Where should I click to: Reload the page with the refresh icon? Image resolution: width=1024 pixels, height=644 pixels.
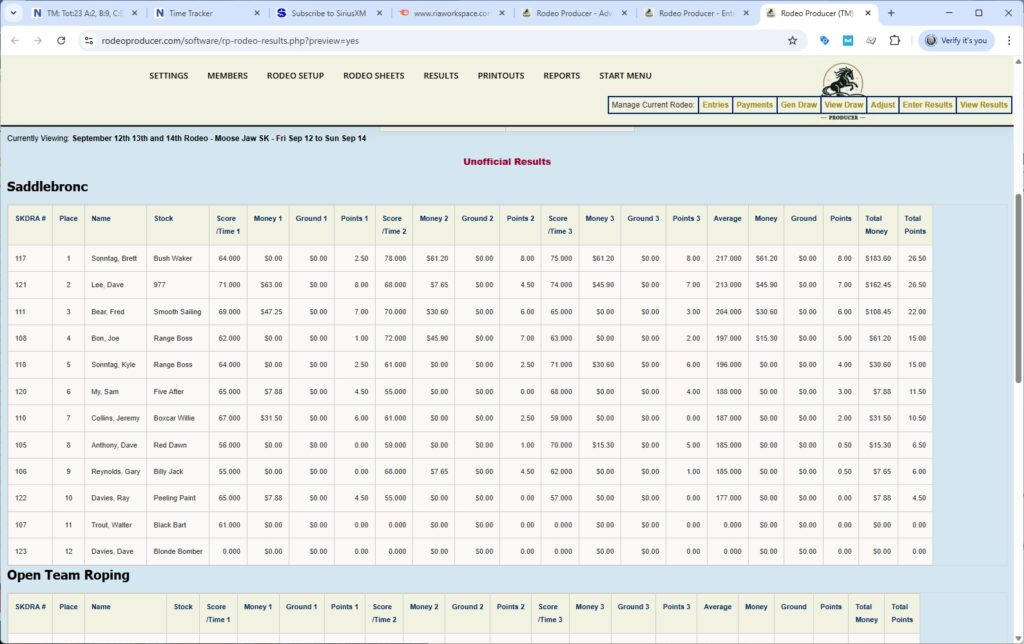[63, 40]
